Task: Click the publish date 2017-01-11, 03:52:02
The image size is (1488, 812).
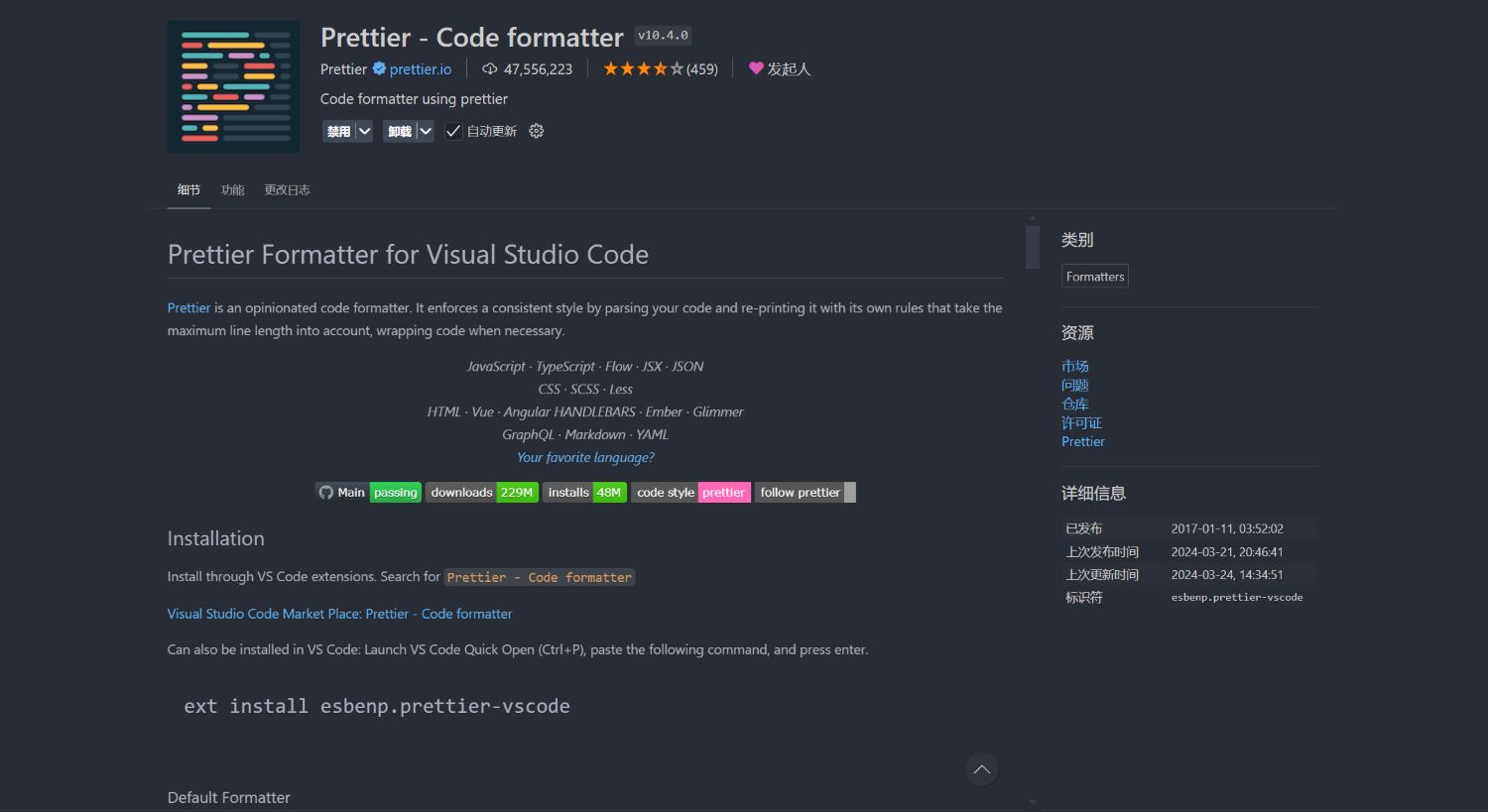Action: point(1227,528)
